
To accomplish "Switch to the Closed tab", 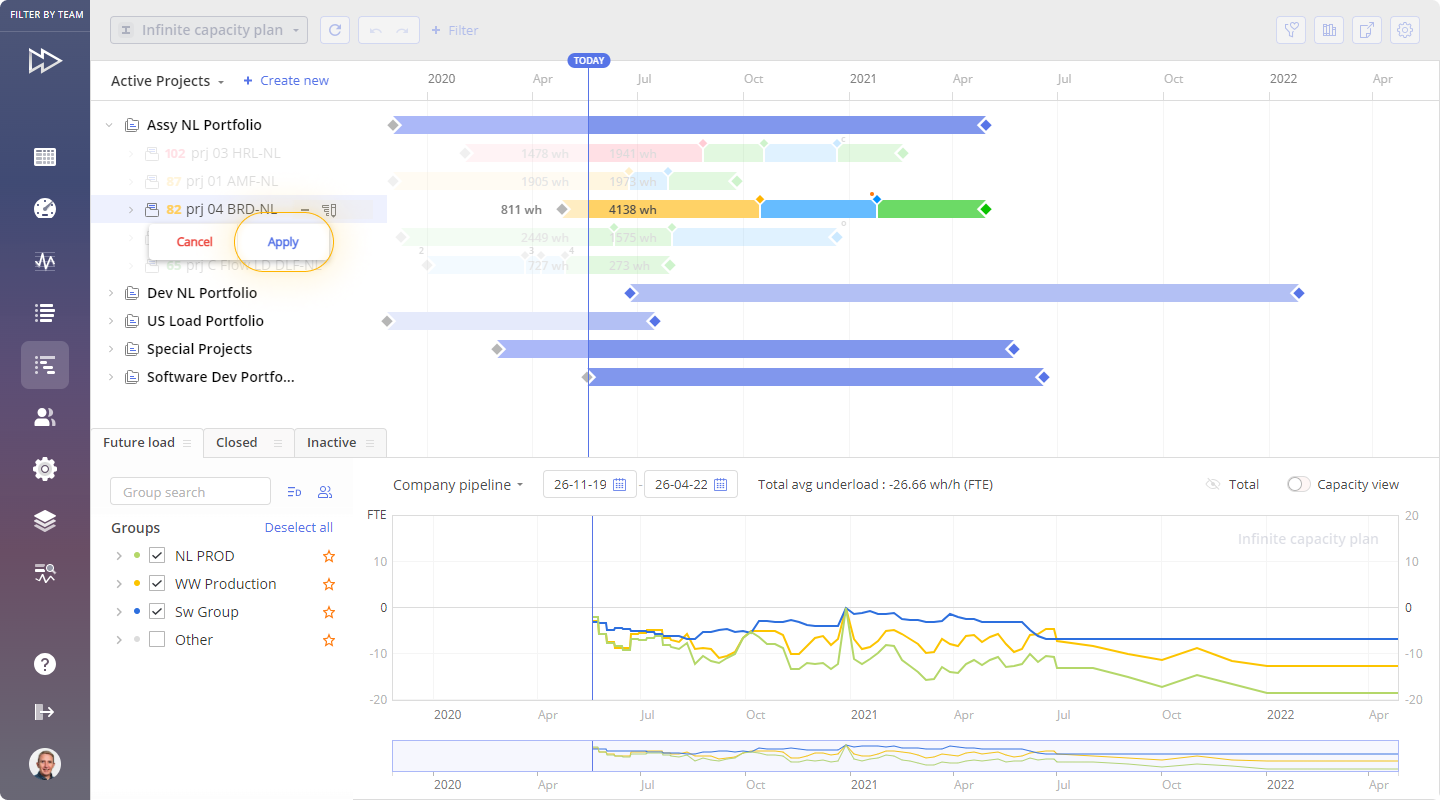I will coord(237,443).
